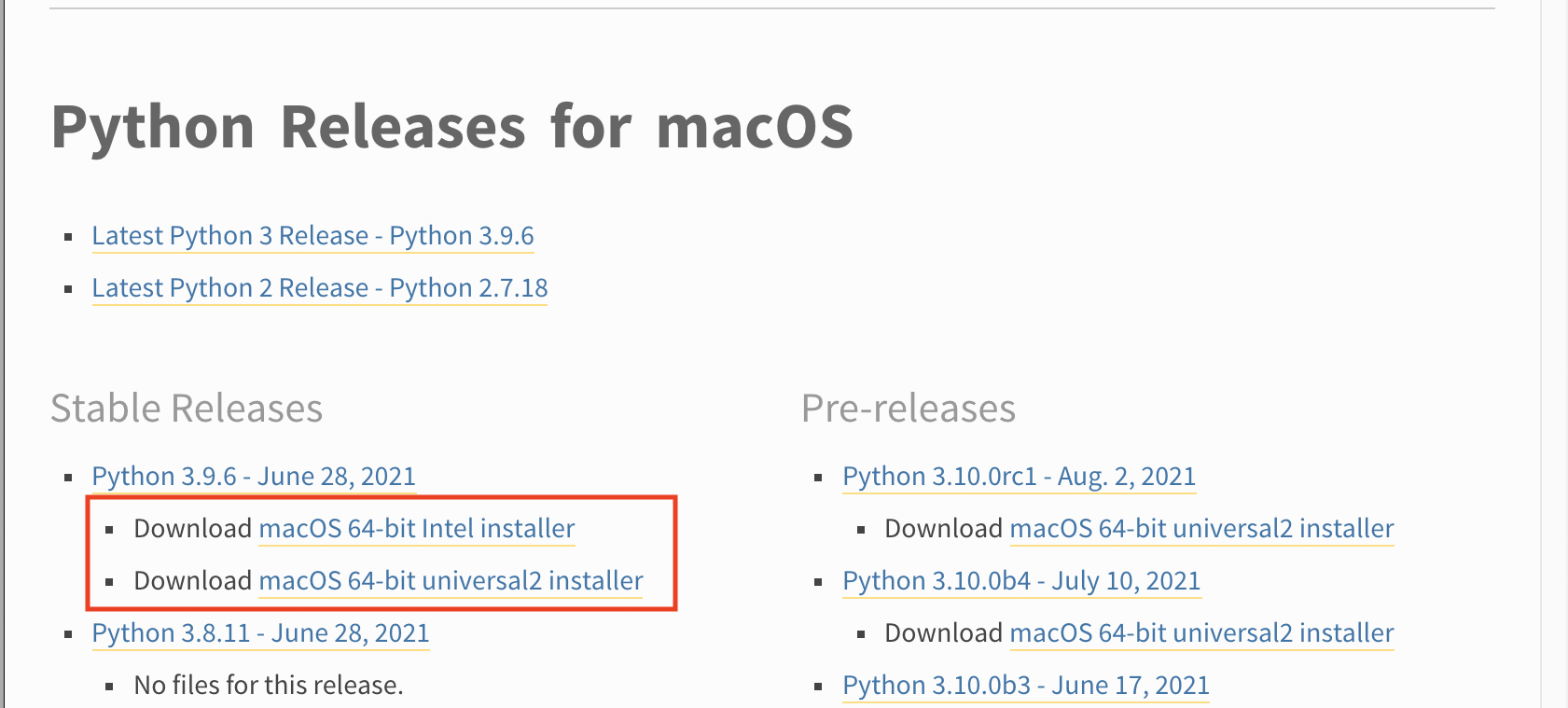1568x708 pixels.
Task: Select the Pre-releases section heading
Action: [x=908, y=408]
